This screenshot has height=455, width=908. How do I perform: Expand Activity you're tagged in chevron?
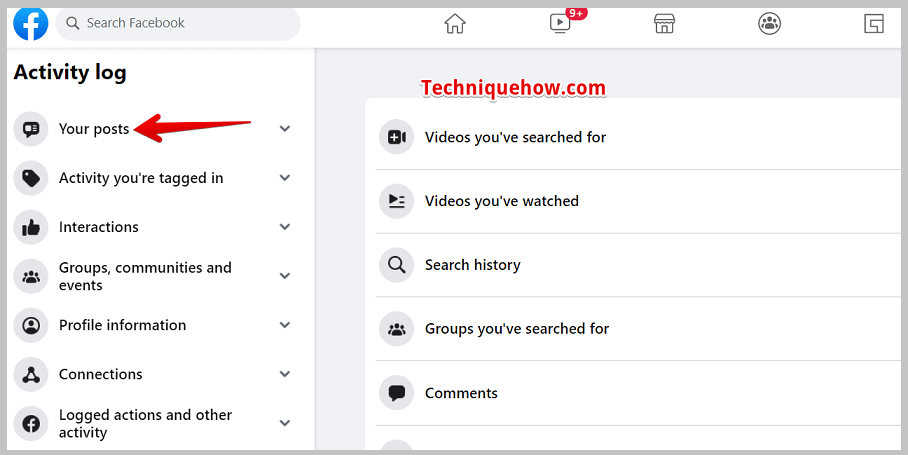coord(284,178)
